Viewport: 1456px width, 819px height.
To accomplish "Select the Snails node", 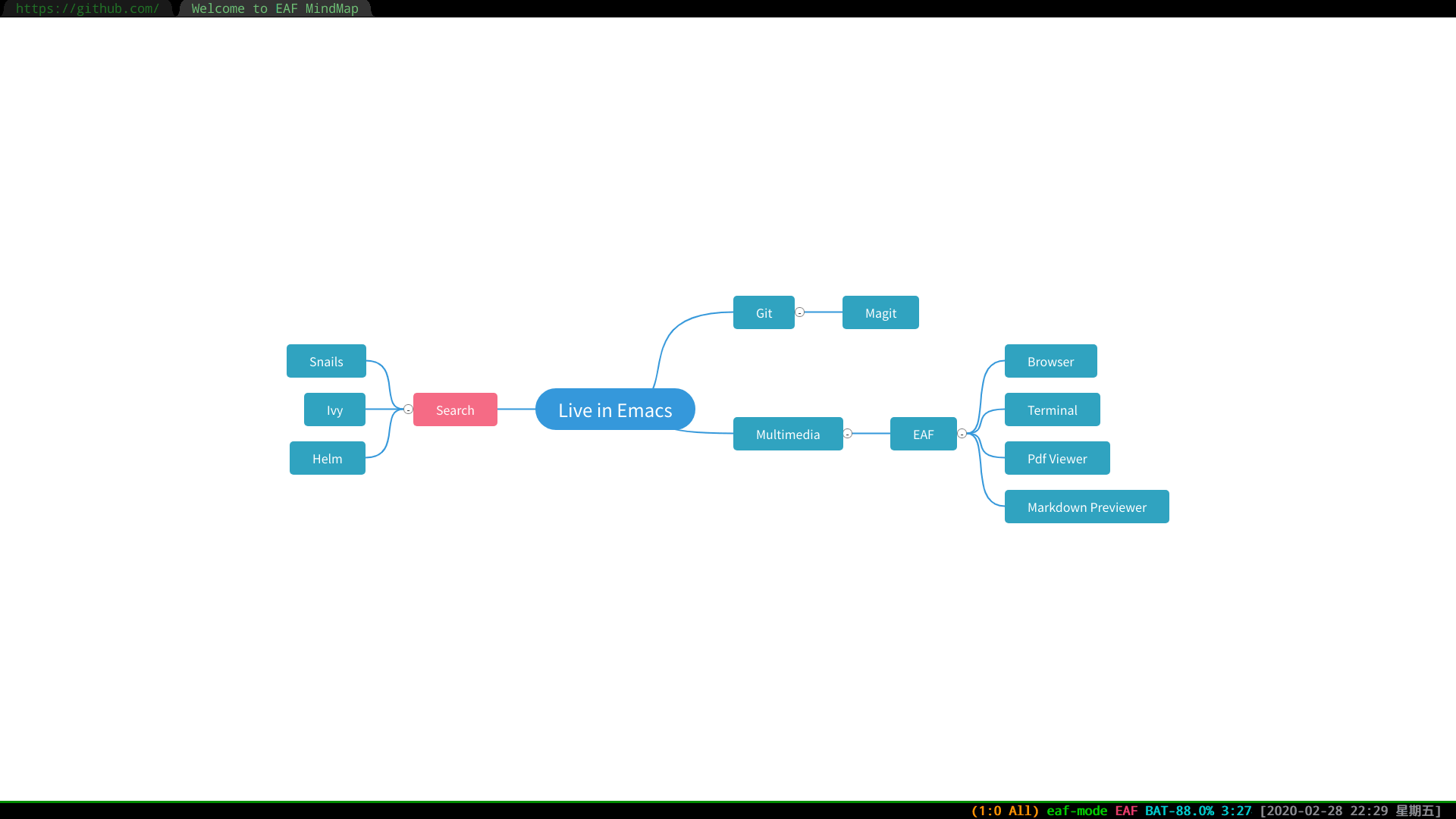I will (325, 361).
